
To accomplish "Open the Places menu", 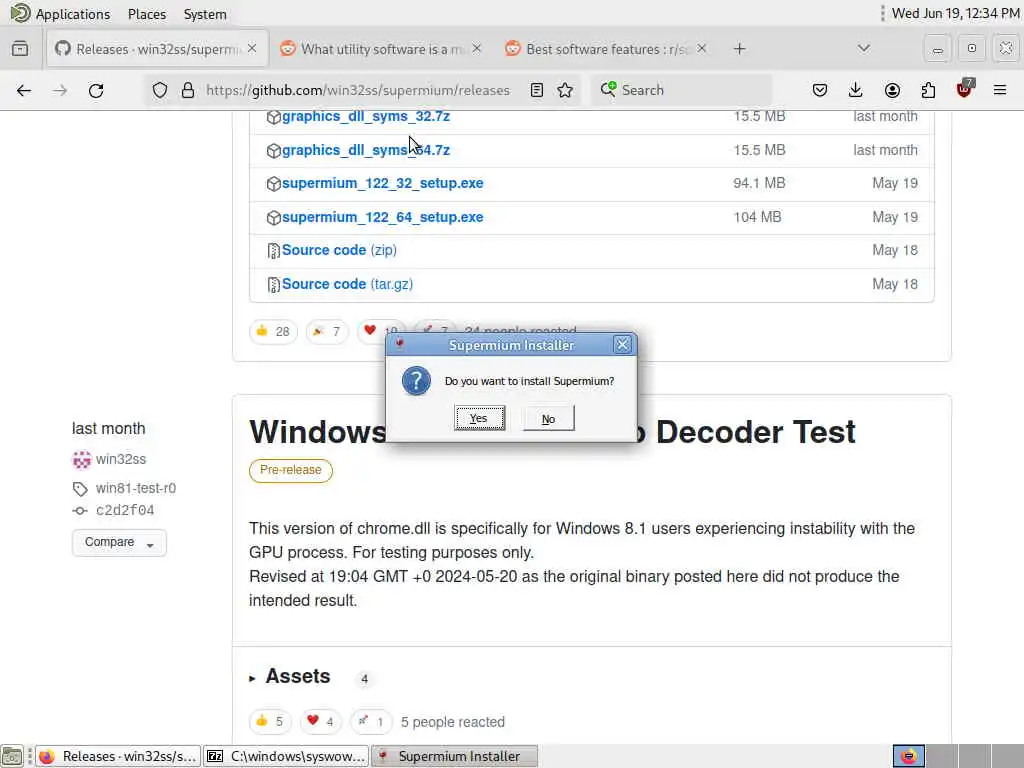I will click(147, 14).
